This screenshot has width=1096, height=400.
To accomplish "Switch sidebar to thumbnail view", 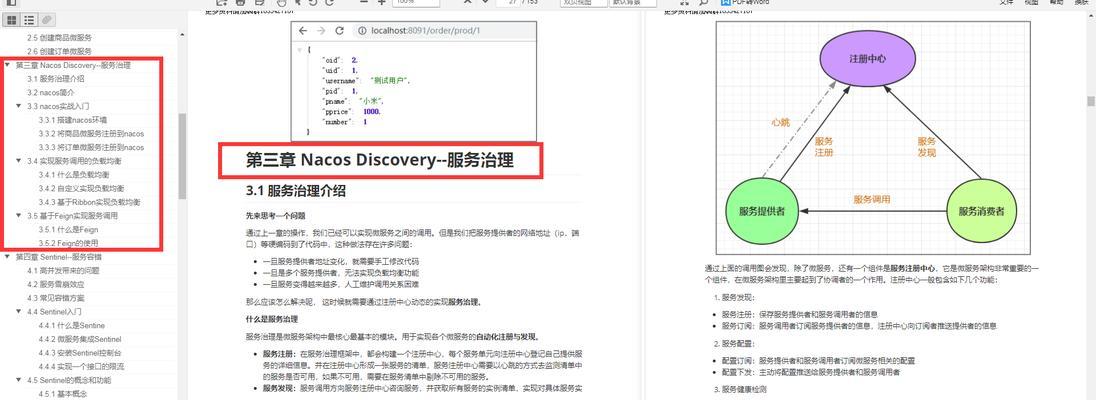I will [12, 20].
